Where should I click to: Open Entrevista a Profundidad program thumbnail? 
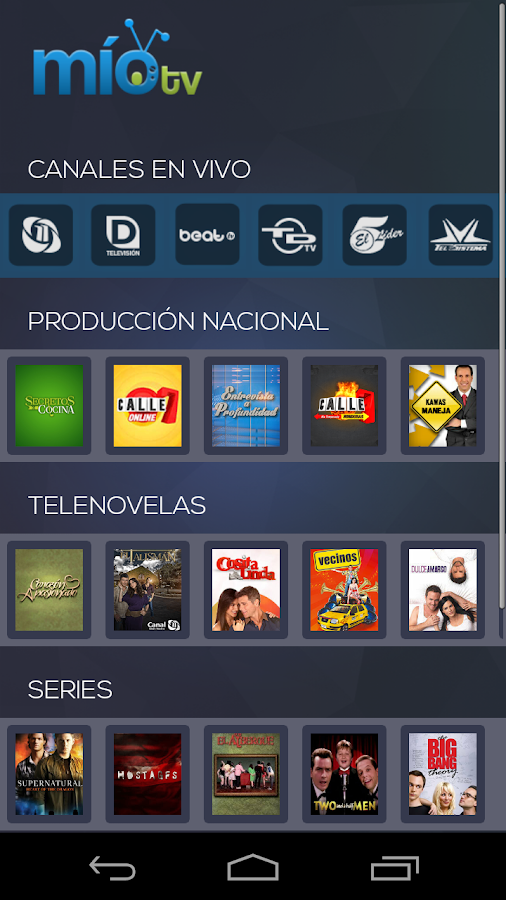coord(246,406)
